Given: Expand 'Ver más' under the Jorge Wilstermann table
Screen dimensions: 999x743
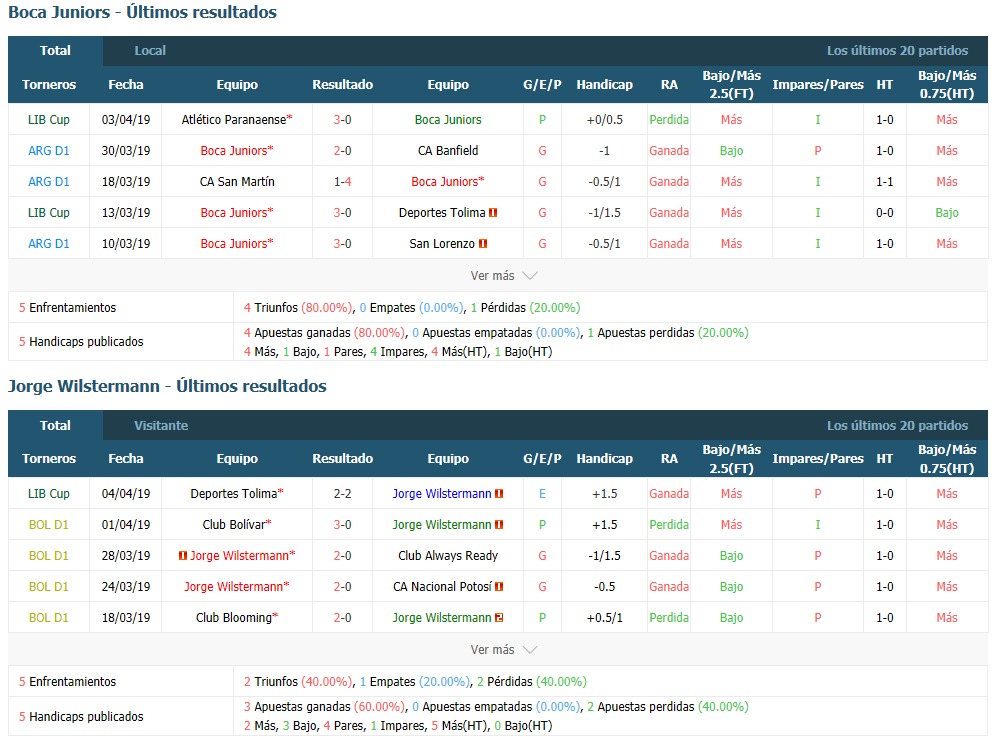Looking at the screenshot, I should [x=503, y=649].
